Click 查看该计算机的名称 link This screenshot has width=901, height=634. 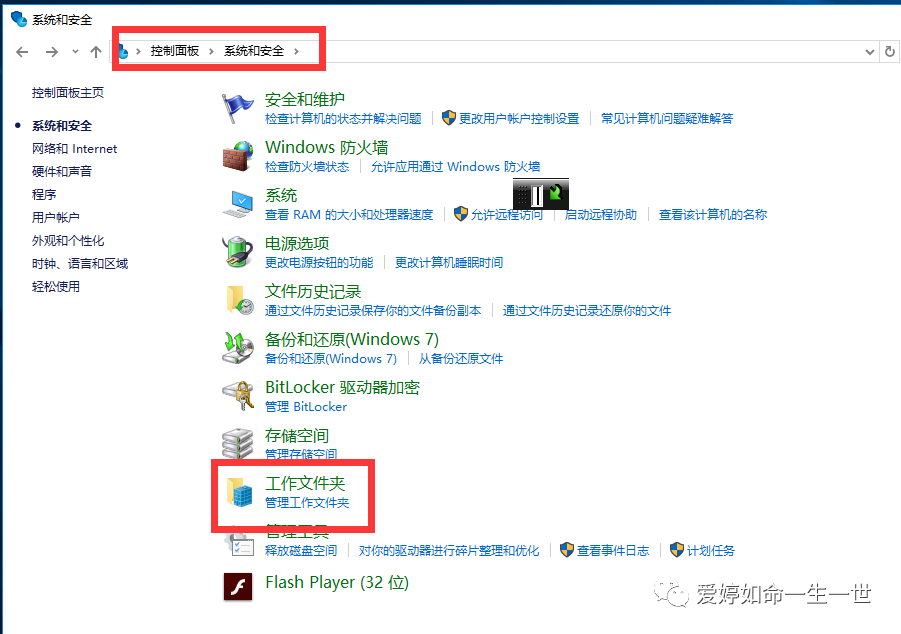click(713, 214)
